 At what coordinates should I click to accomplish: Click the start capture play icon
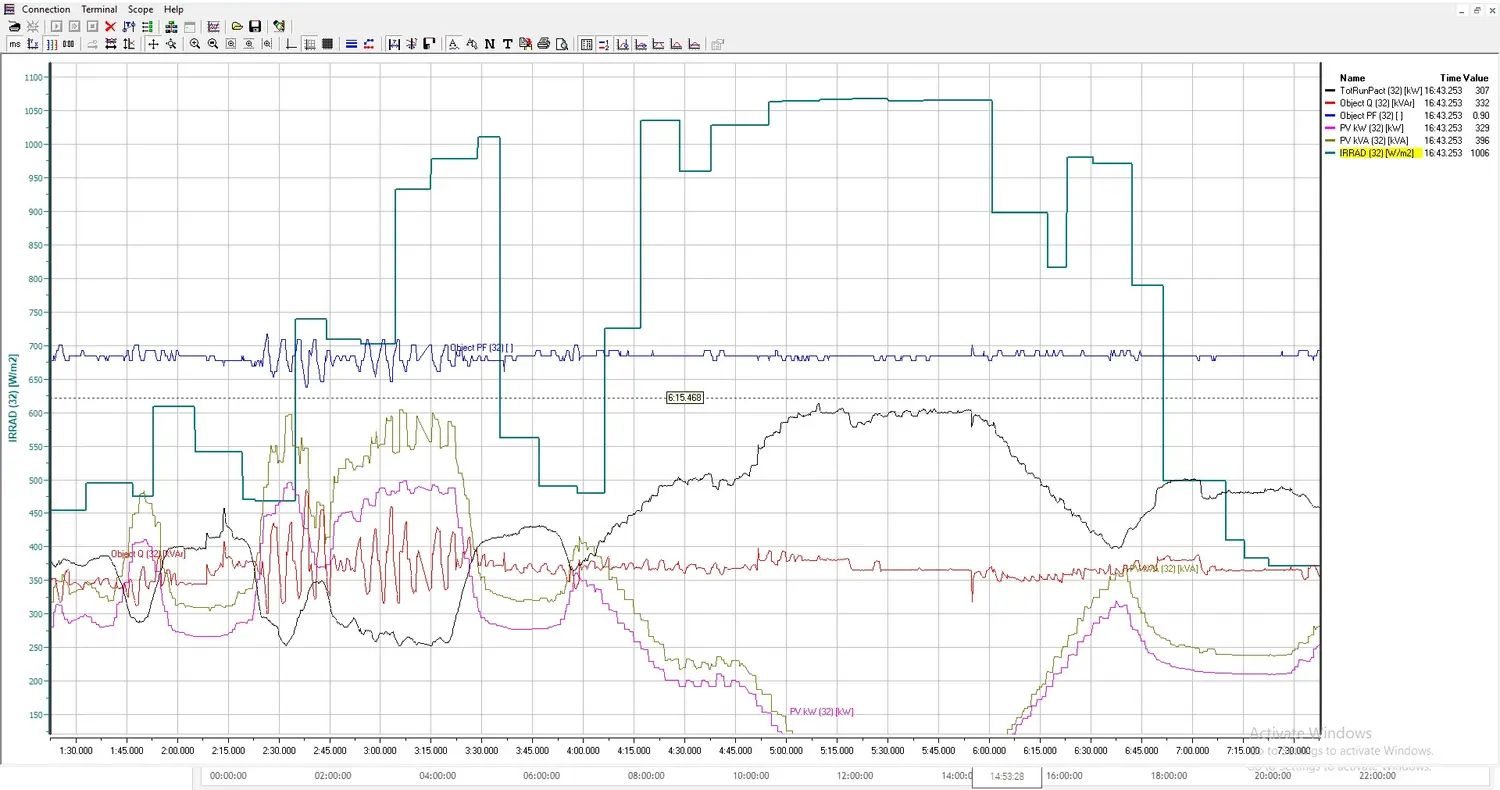click(56, 26)
